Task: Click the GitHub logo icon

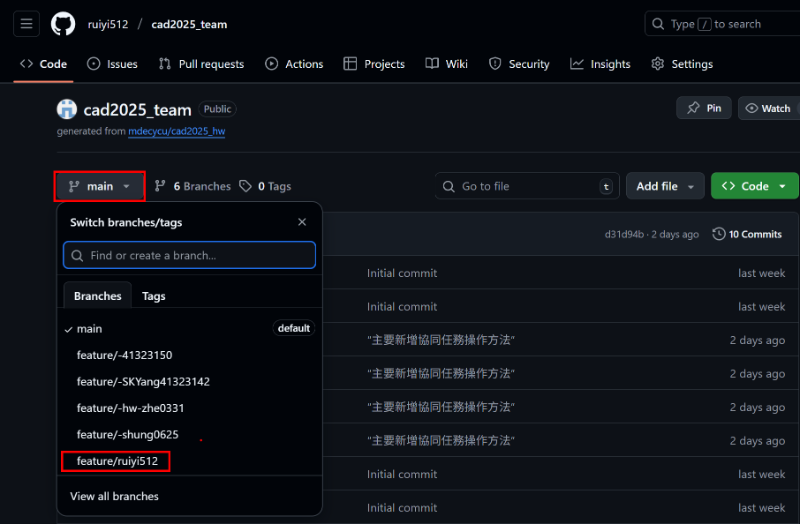Action: pyautogui.click(x=63, y=24)
